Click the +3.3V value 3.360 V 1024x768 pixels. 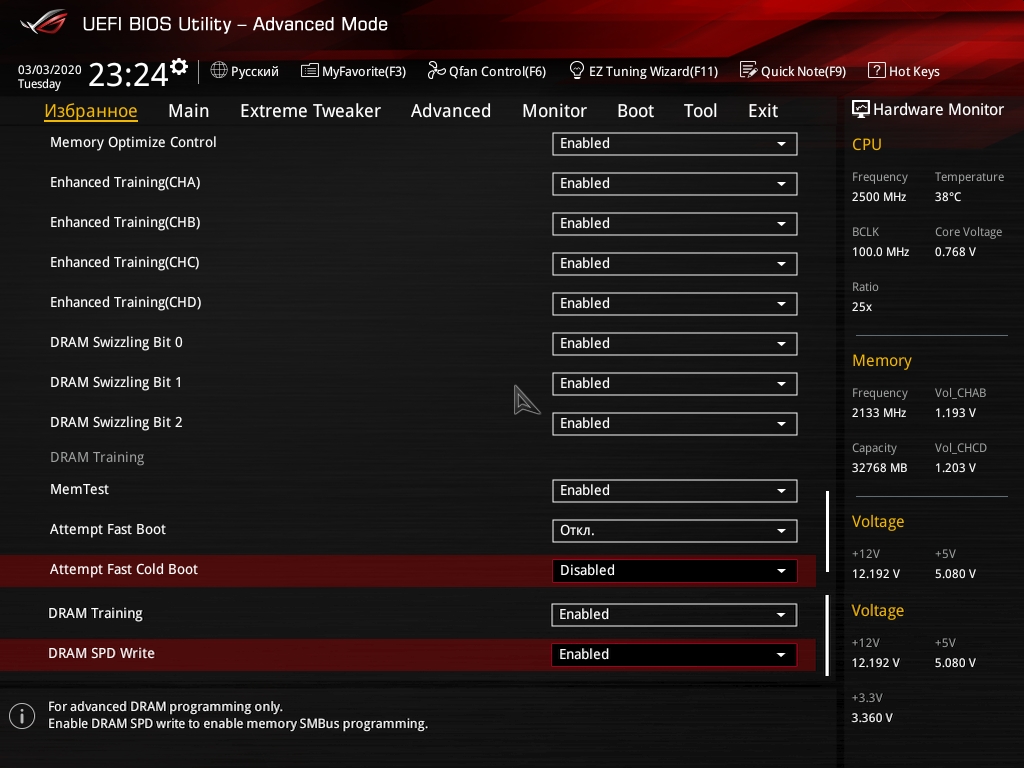(x=871, y=718)
